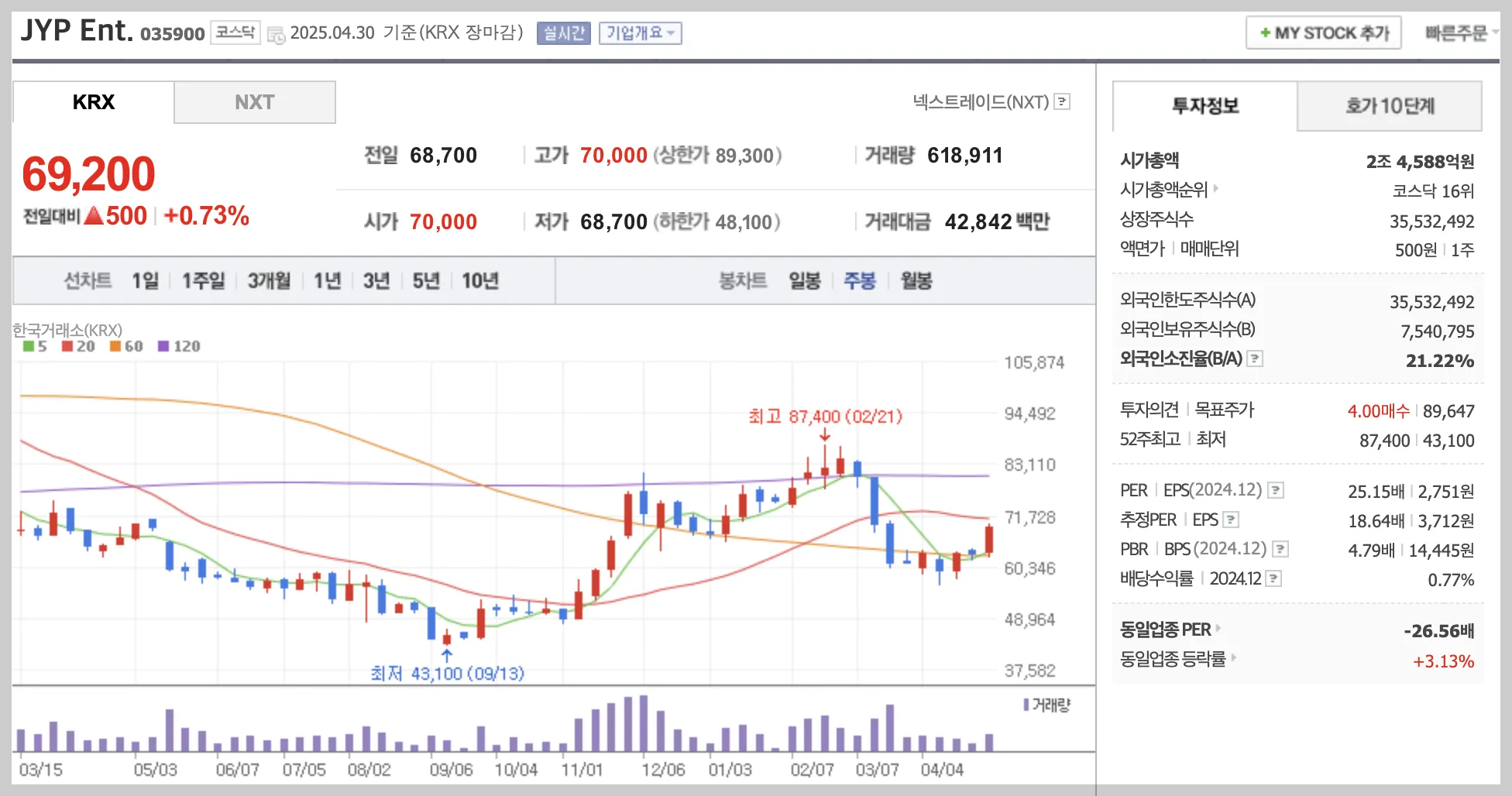Open the 추정PER EPS help icon
The image size is (1512, 796).
1231,520
